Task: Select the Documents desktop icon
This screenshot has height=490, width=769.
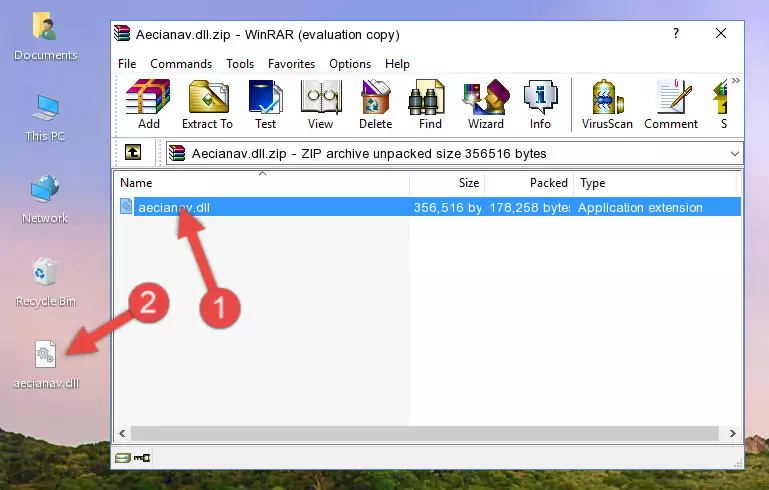Action: [x=45, y=37]
